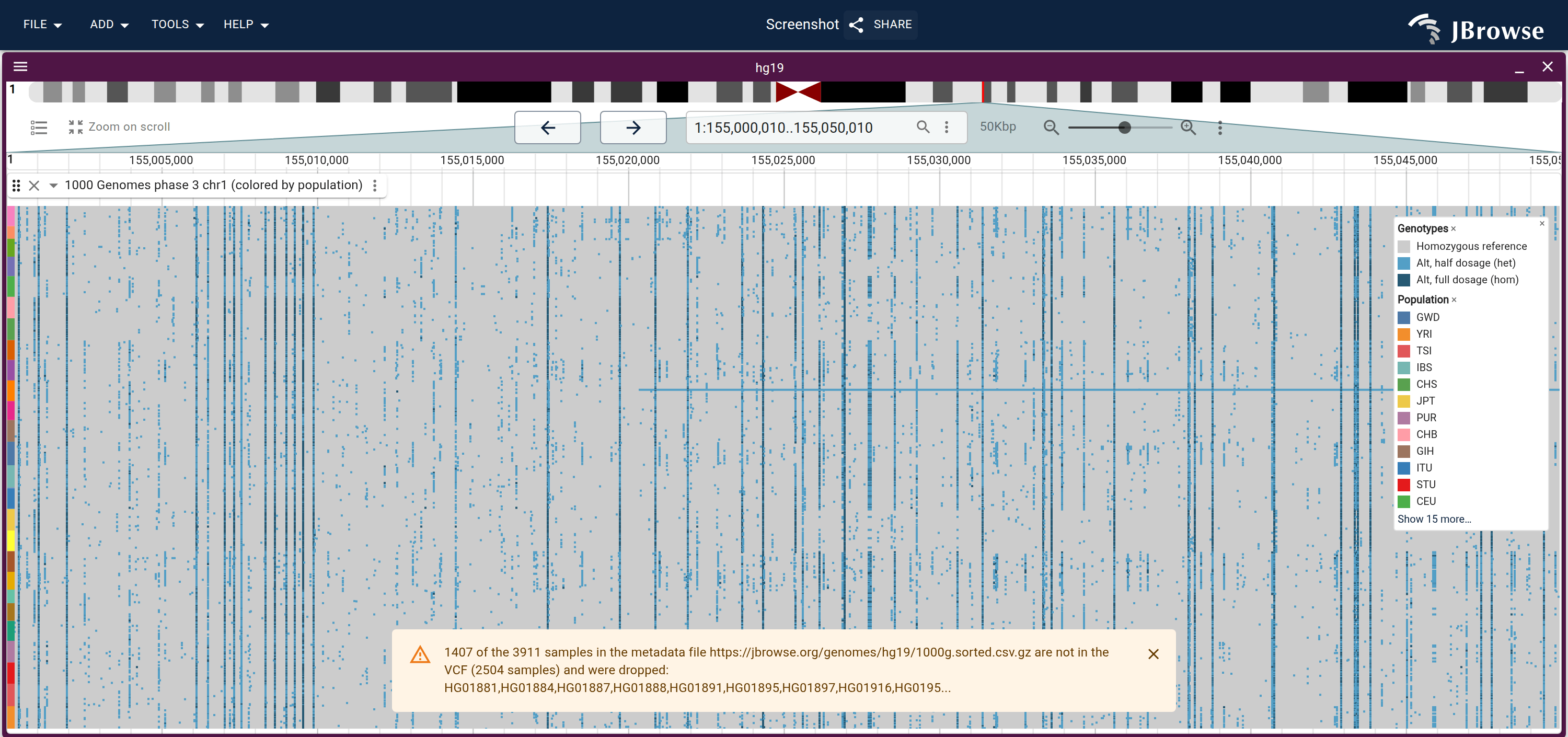Click Show 15 more populations link
This screenshot has width=1568, height=737.
click(x=1434, y=519)
